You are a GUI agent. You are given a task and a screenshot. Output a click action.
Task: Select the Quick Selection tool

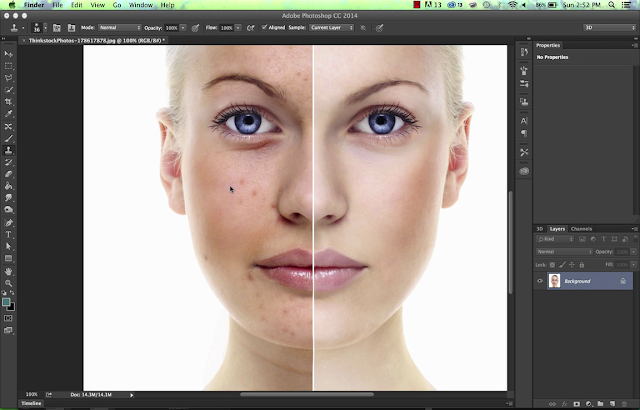(8, 90)
